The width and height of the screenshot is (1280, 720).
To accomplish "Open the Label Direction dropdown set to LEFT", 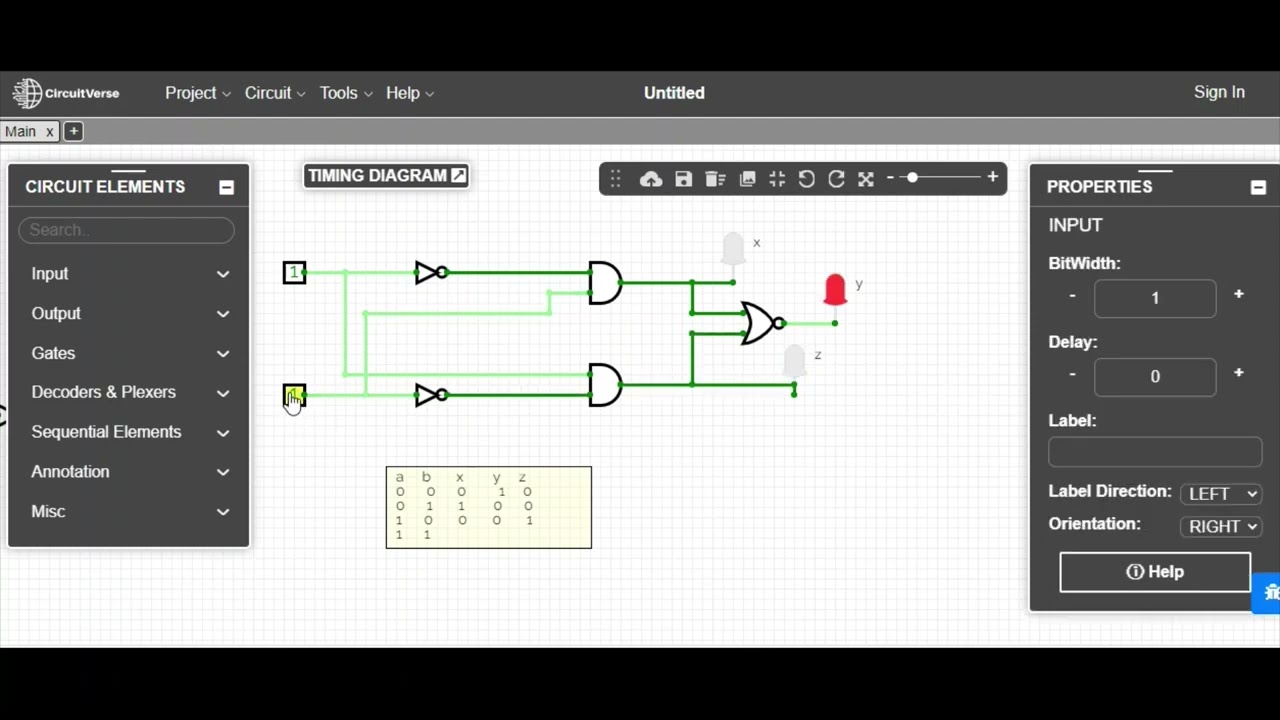I will (1221, 492).
